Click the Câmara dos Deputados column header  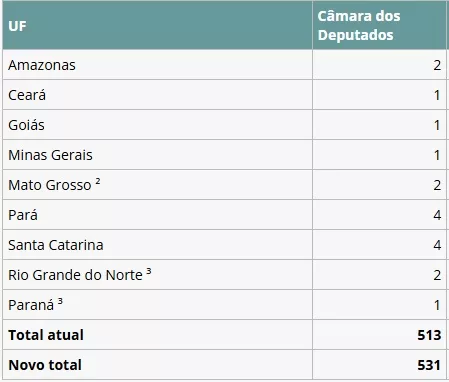[359, 25]
